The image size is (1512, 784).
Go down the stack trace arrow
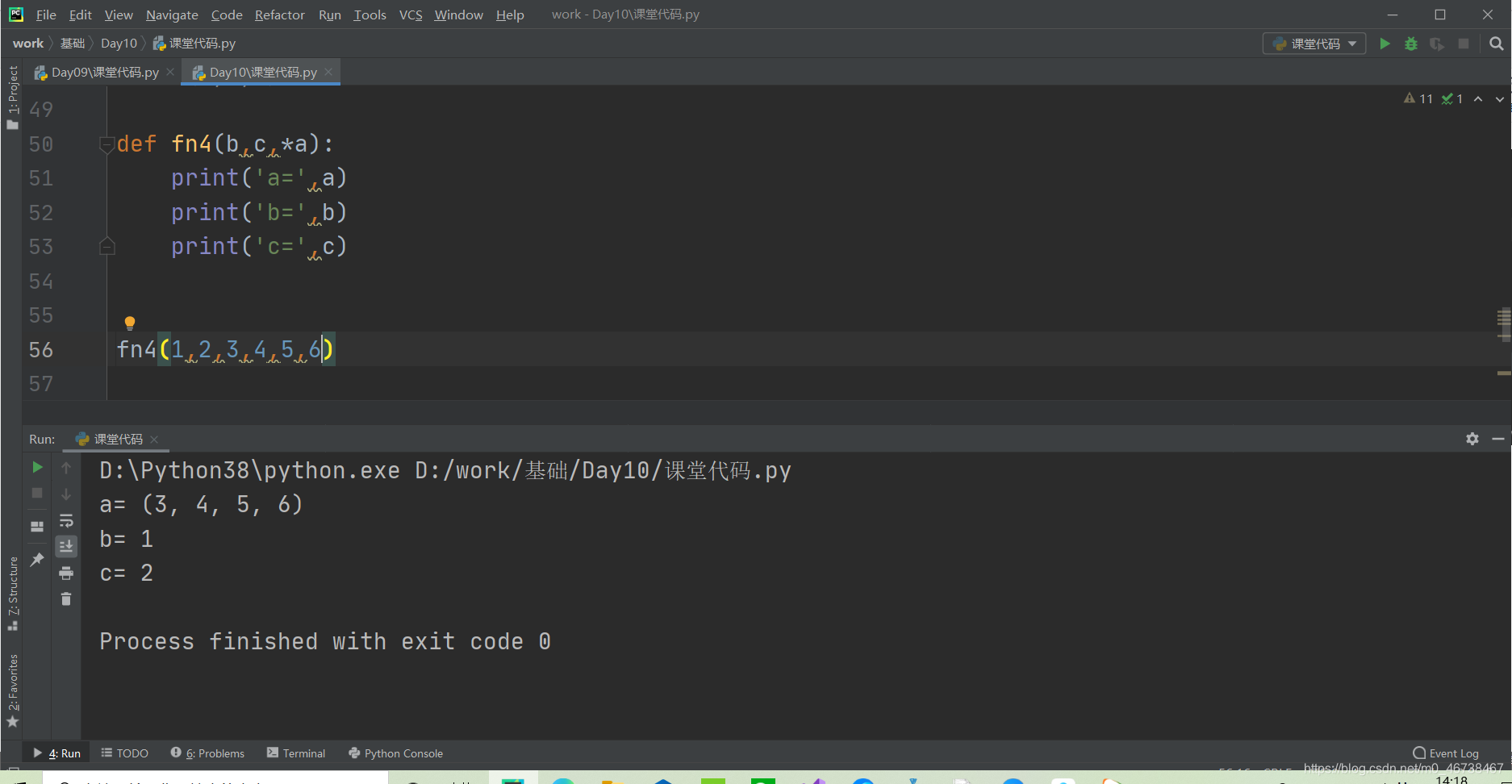[66, 494]
